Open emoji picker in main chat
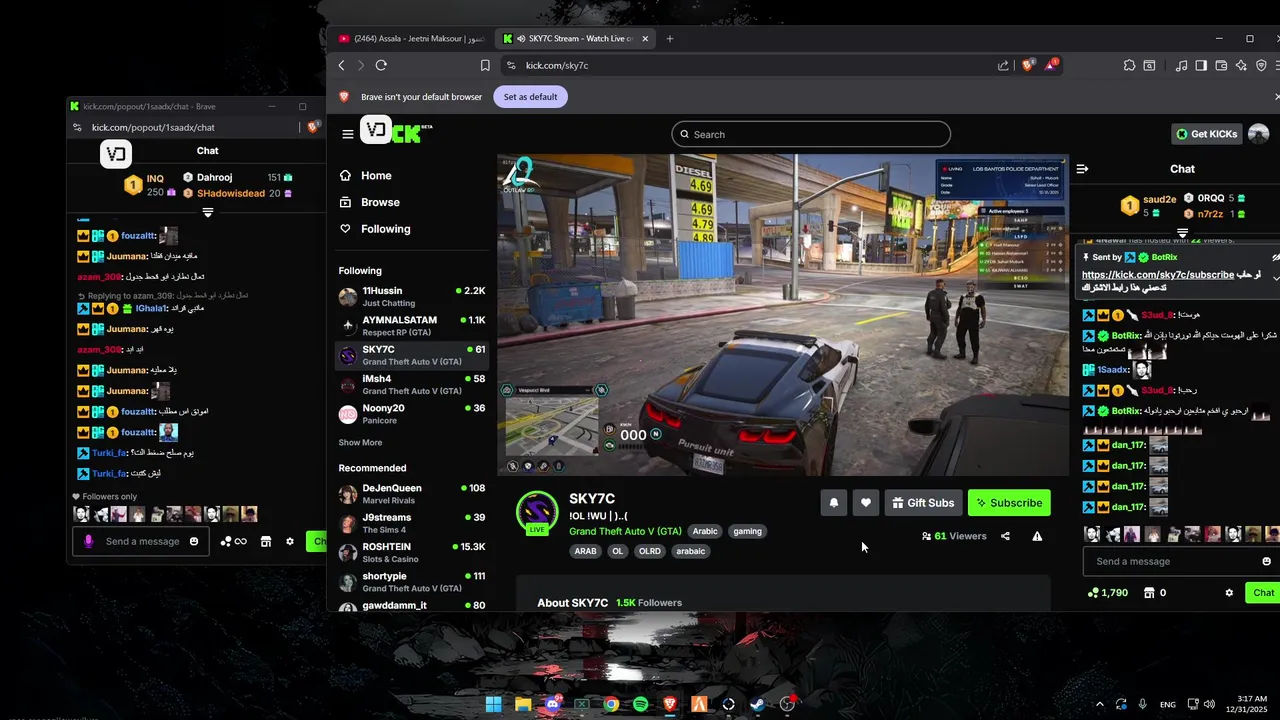This screenshot has width=1280, height=720. pyautogui.click(x=1266, y=561)
